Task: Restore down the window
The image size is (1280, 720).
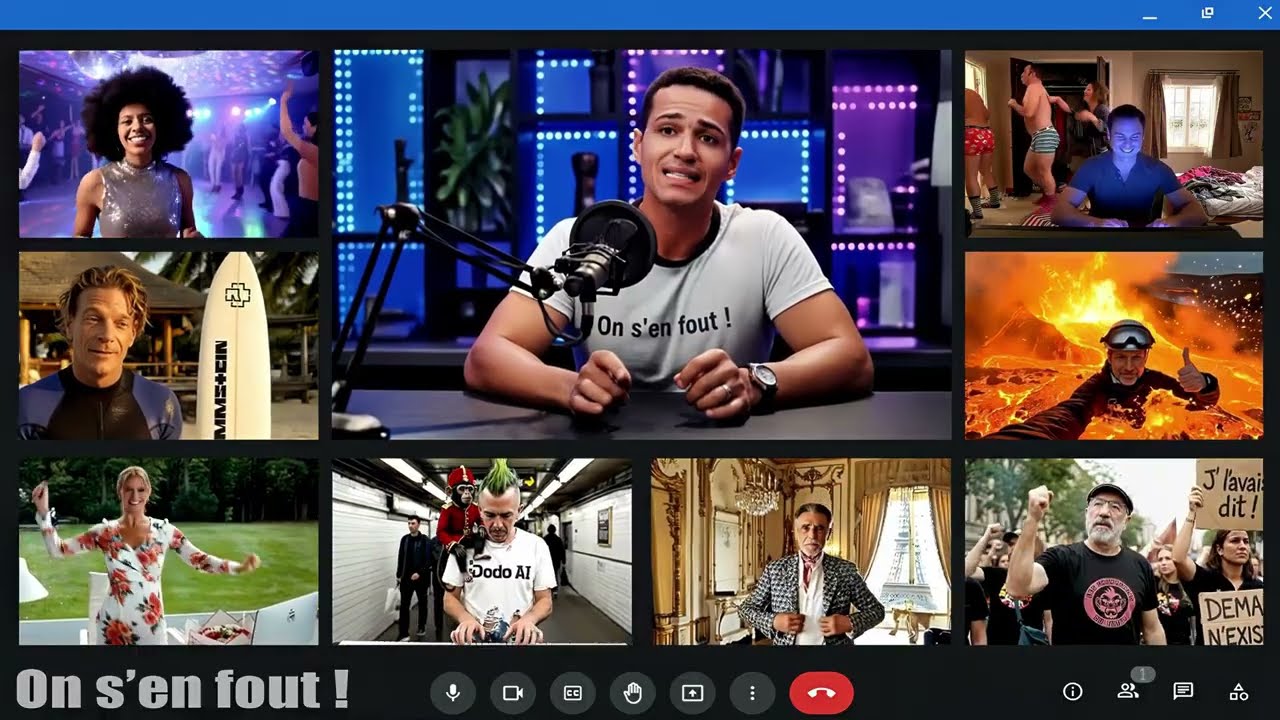Action: tap(1207, 13)
